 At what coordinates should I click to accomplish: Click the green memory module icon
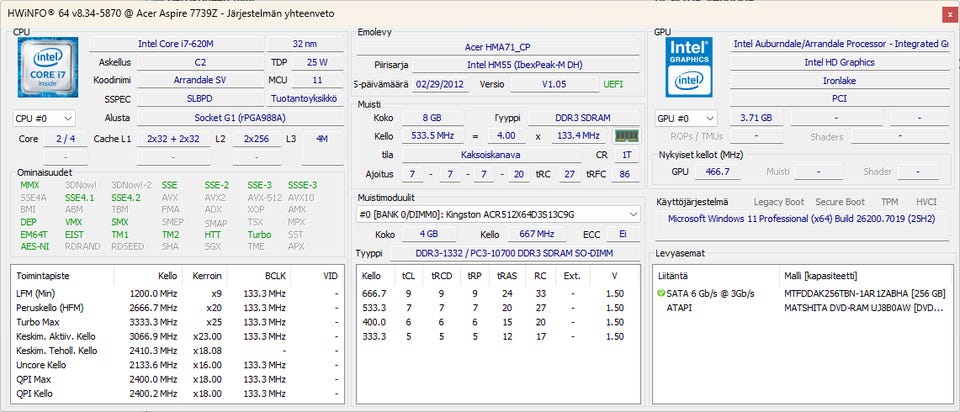[x=626, y=136]
